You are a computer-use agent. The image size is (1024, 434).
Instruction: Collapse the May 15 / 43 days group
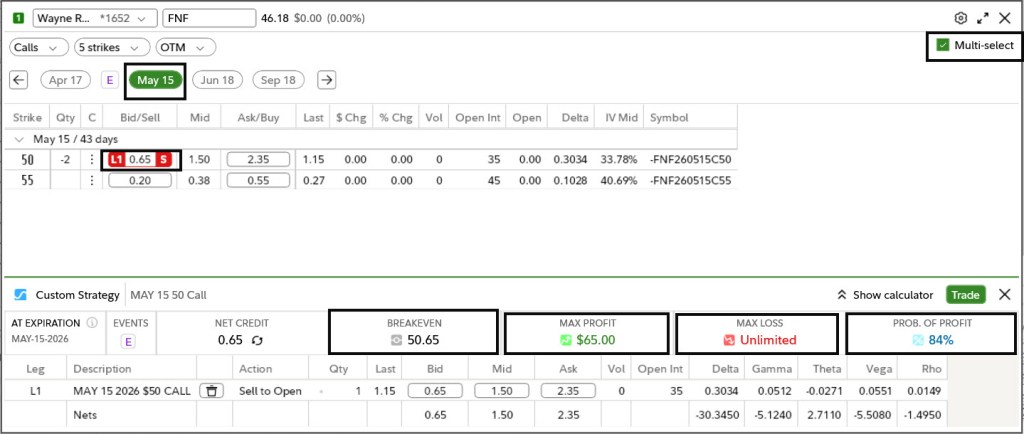[21, 139]
